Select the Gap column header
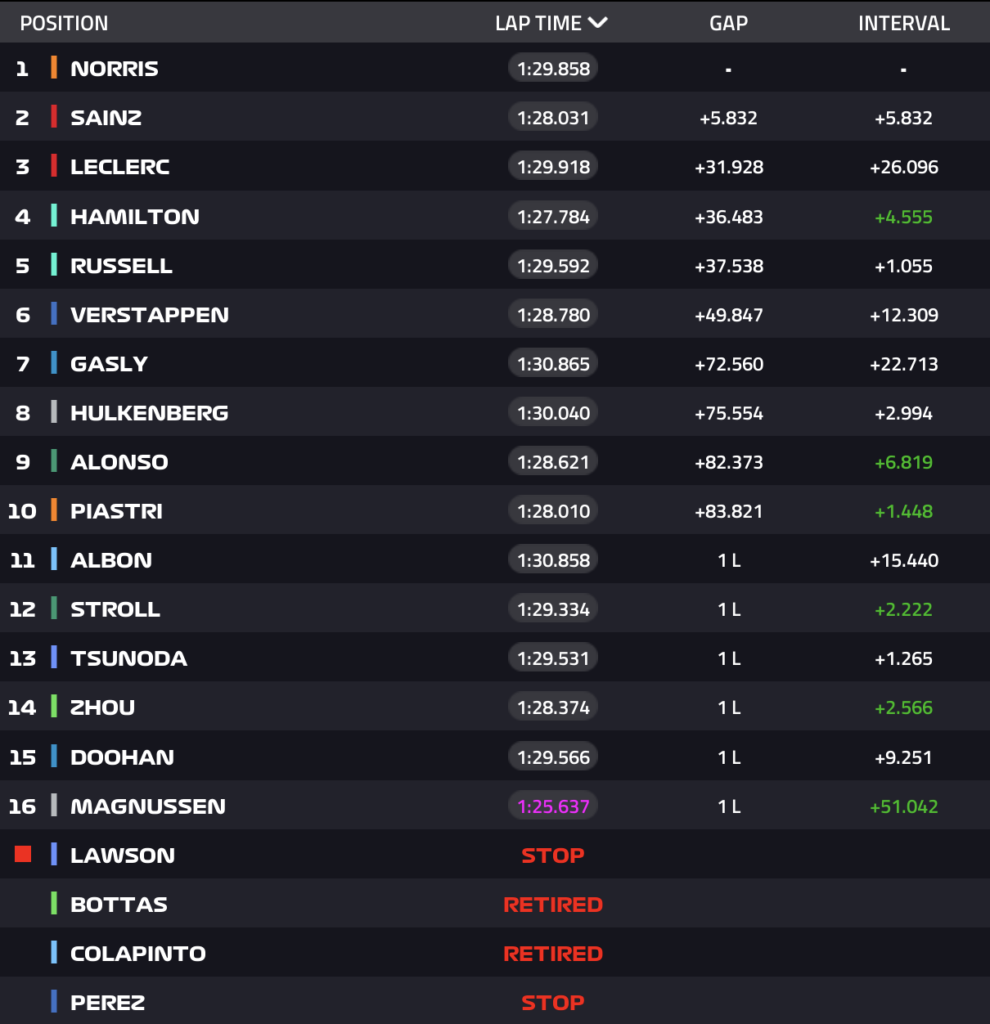The height and width of the screenshot is (1024, 990). point(728,23)
